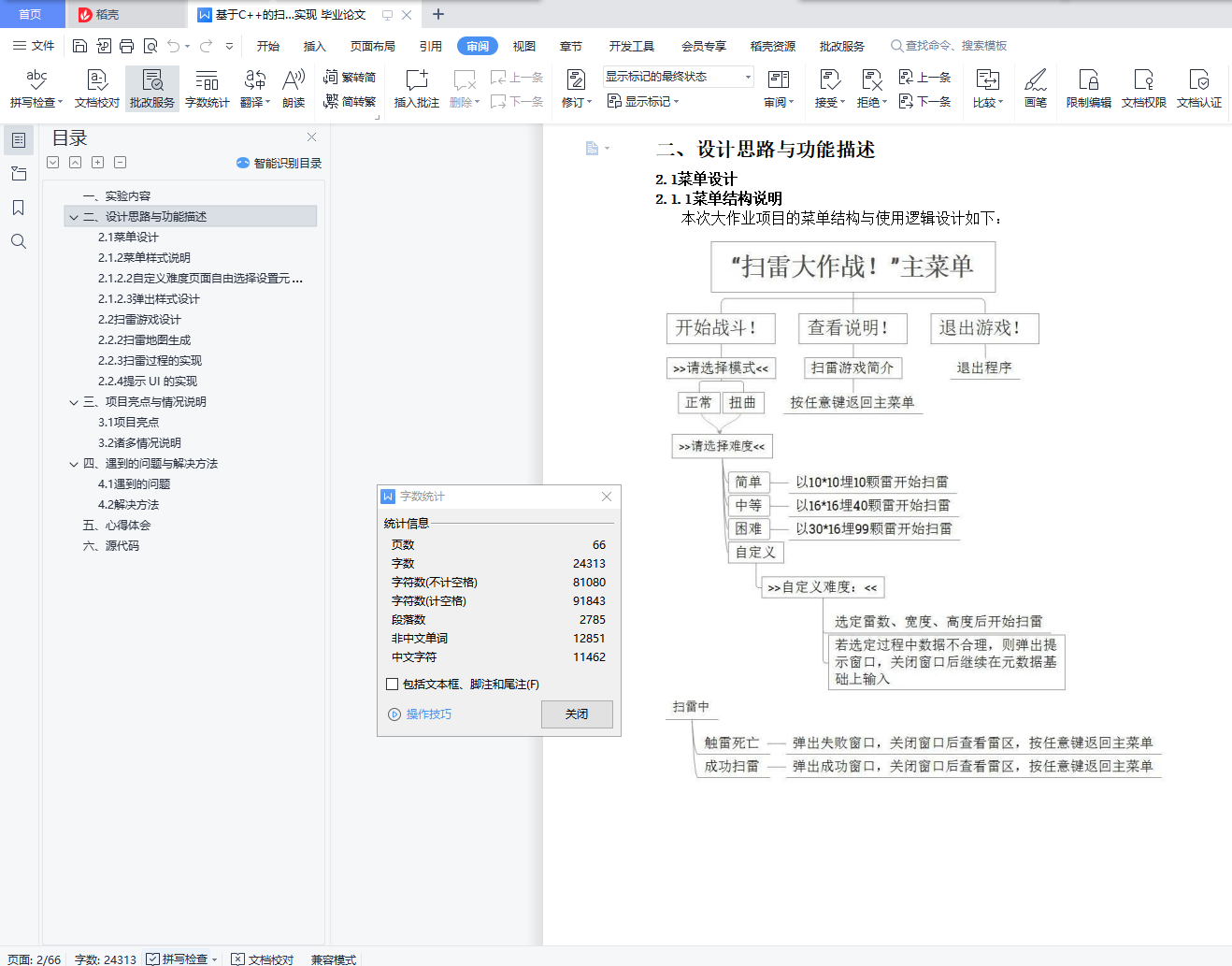
Task: Redo the last undone action
Action: tap(206, 46)
